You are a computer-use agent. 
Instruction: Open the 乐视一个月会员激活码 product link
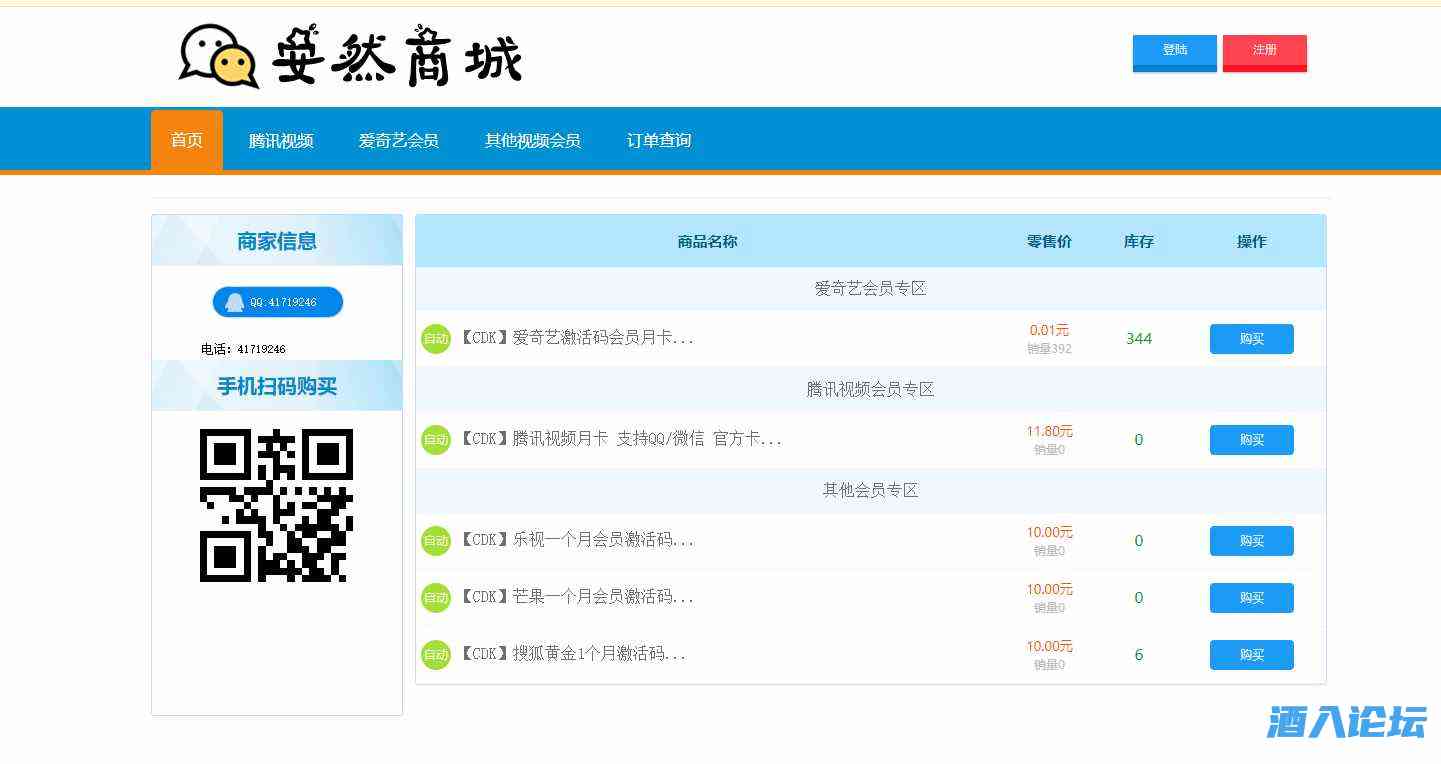pos(577,541)
